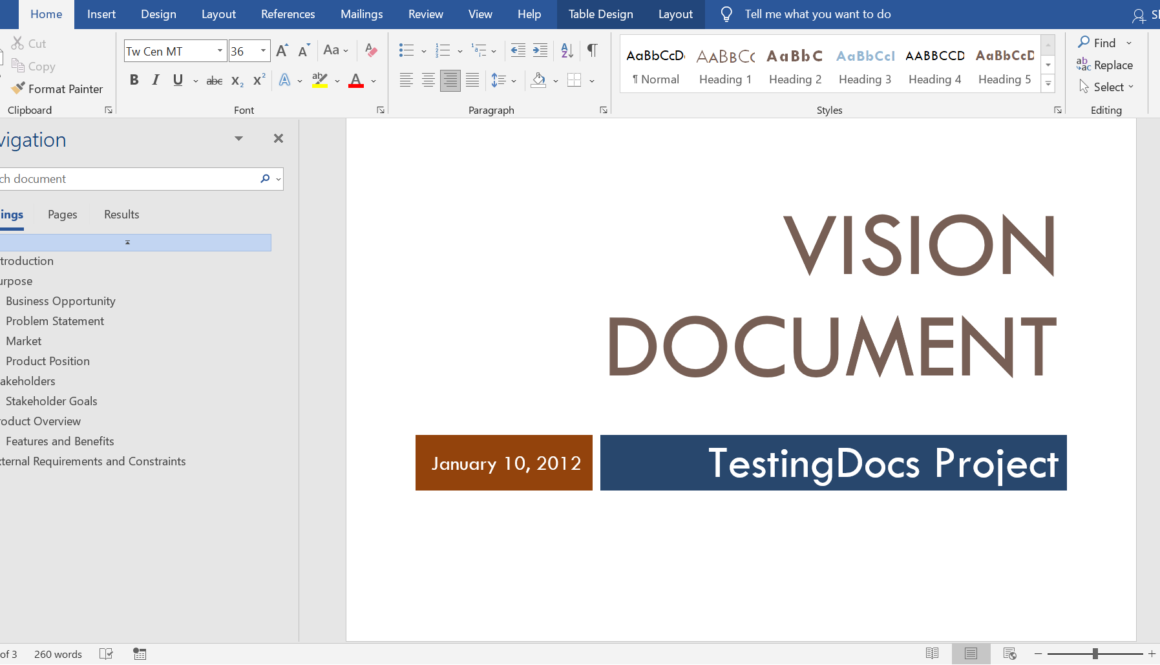
Task: Open the Table Design tab
Action: [x=600, y=14]
